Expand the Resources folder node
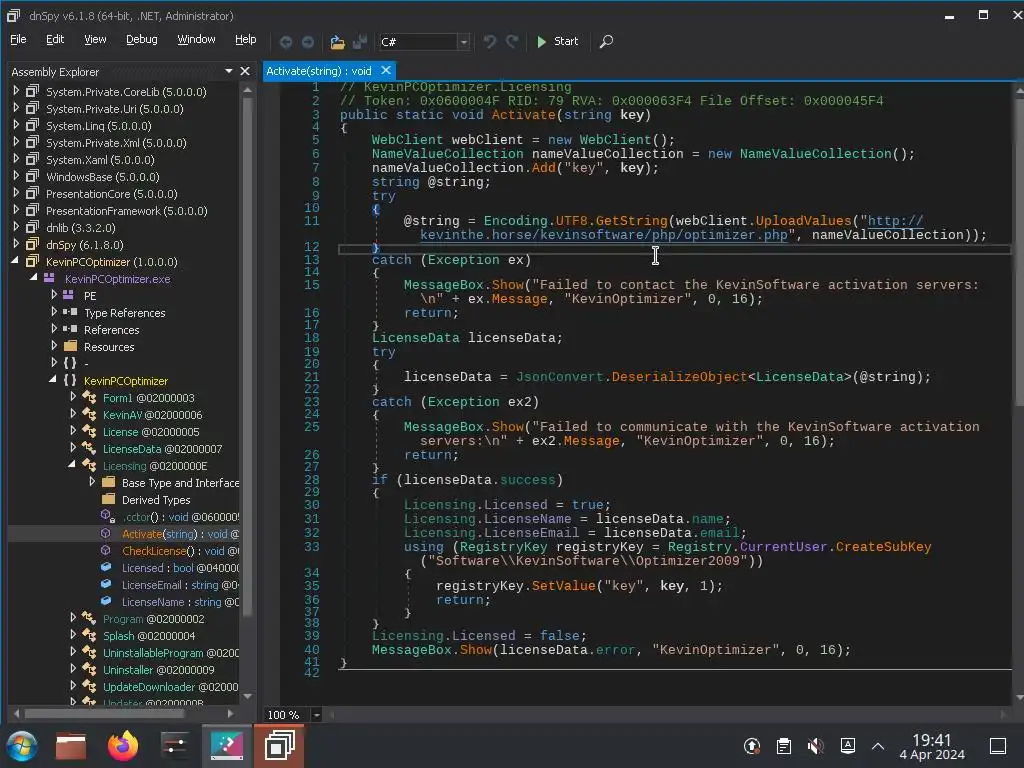The width and height of the screenshot is (1024, 768). coord(54,345)
